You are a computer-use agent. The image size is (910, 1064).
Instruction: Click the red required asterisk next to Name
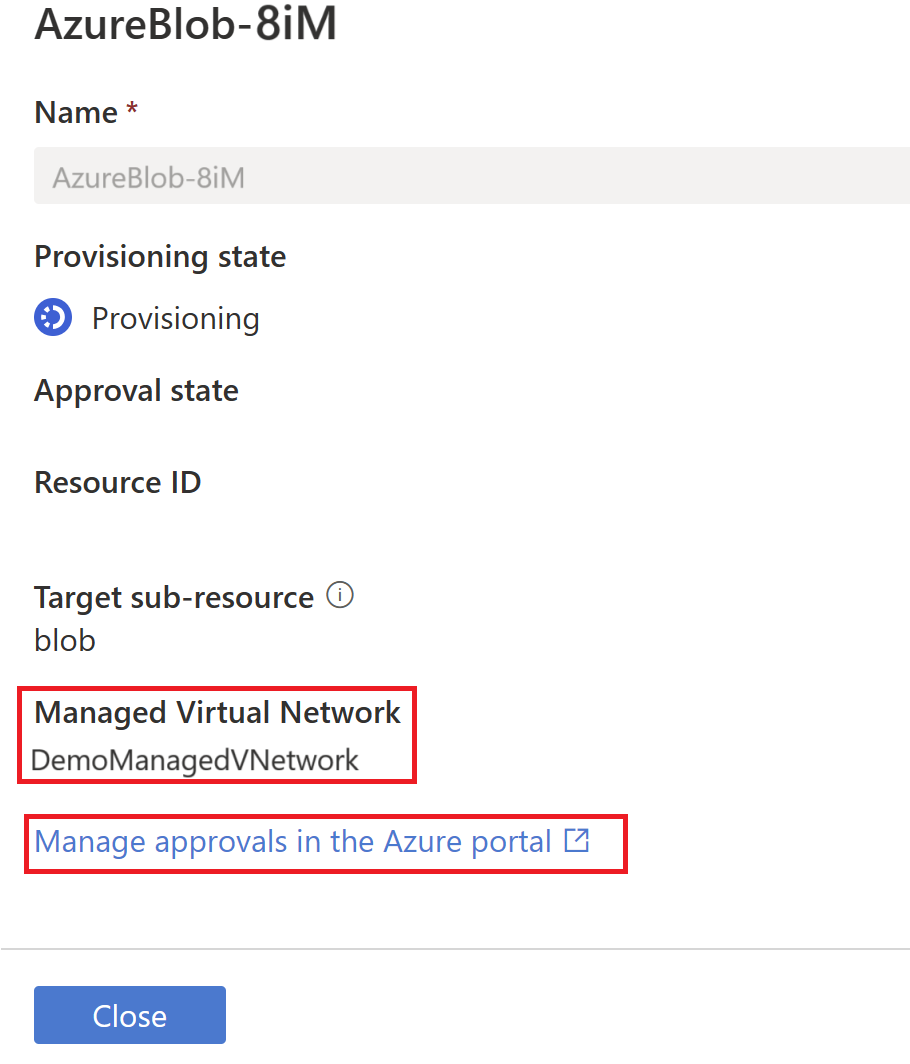coord(132,113)
